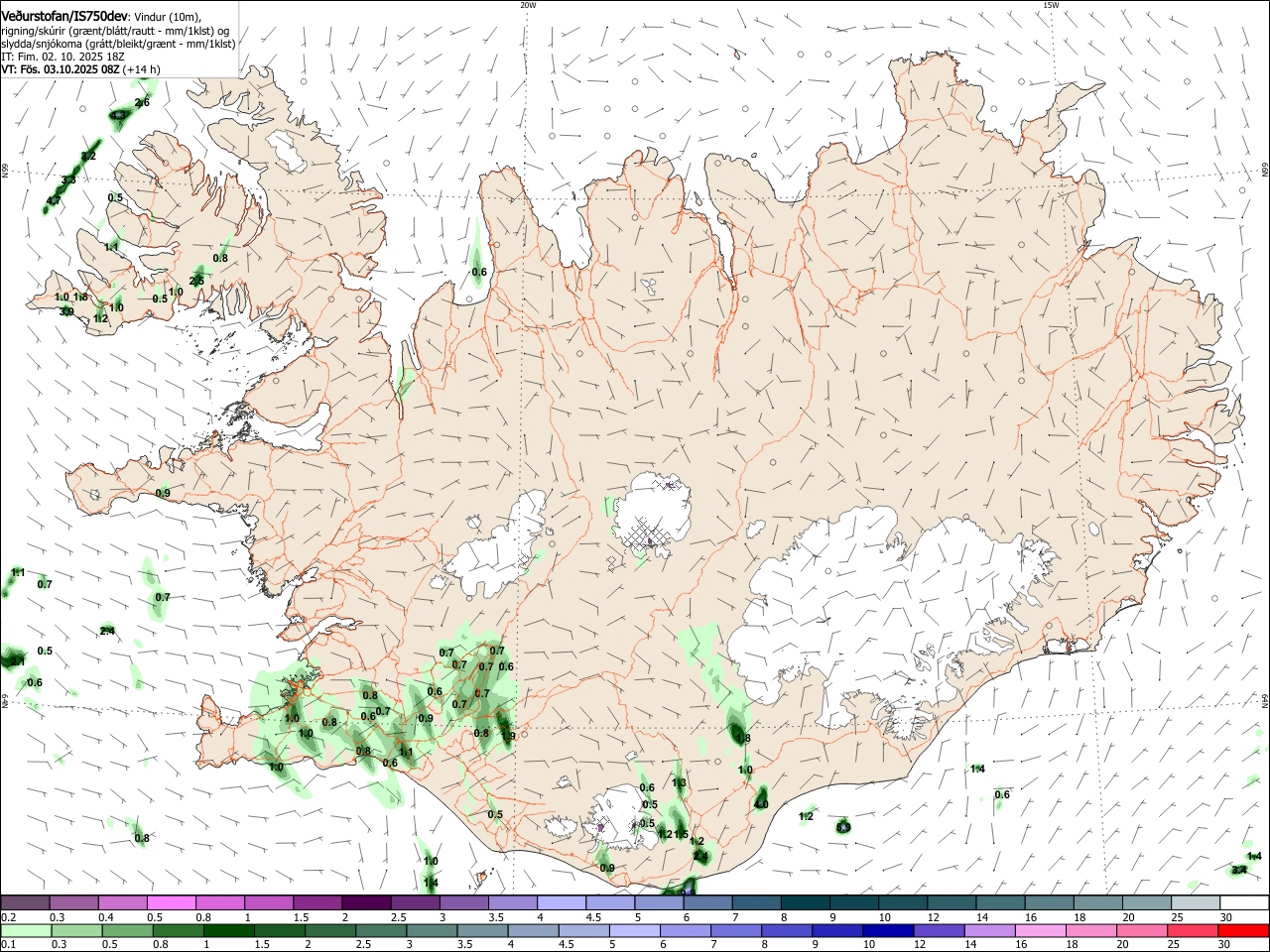Click the darkest green 1 swatch, bottom legend row
Image resolution: width=1270 pixels, height=952 pixels.
(229, 931)
